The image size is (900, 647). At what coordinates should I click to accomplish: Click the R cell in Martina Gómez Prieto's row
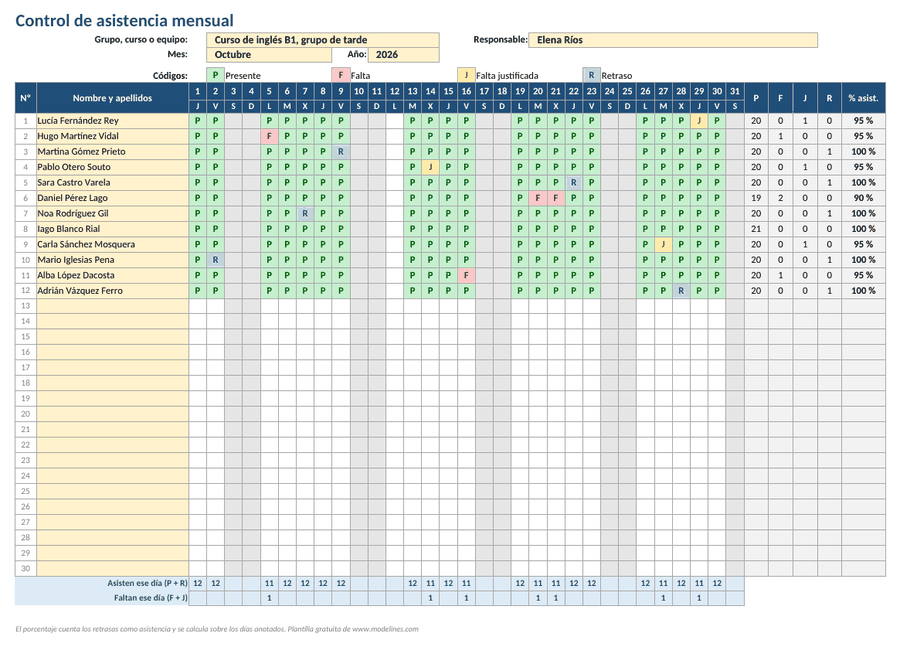coord(341,152)
